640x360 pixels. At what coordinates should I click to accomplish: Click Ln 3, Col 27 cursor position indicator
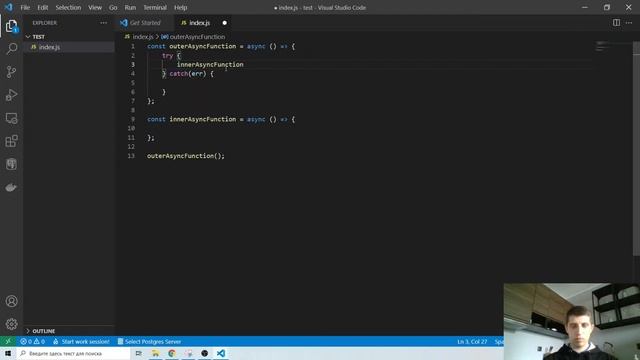coord(472,342)
